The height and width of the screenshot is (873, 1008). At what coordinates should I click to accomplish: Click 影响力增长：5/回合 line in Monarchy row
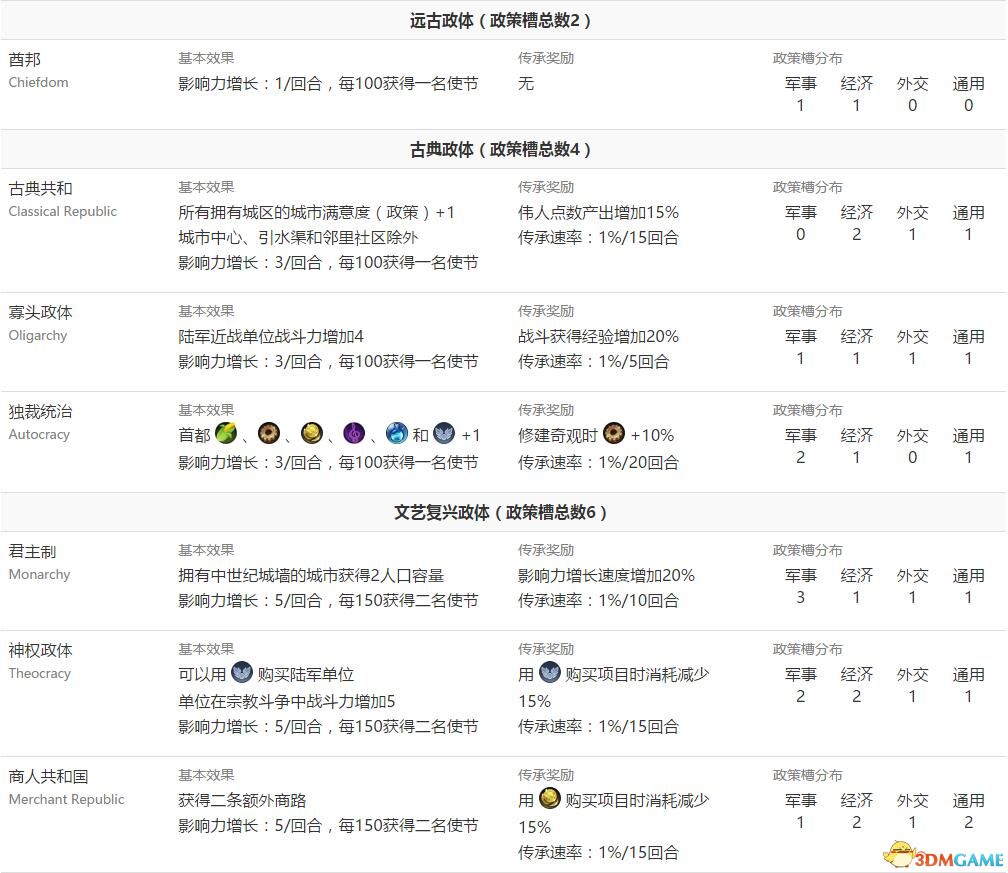click(328, 601)
